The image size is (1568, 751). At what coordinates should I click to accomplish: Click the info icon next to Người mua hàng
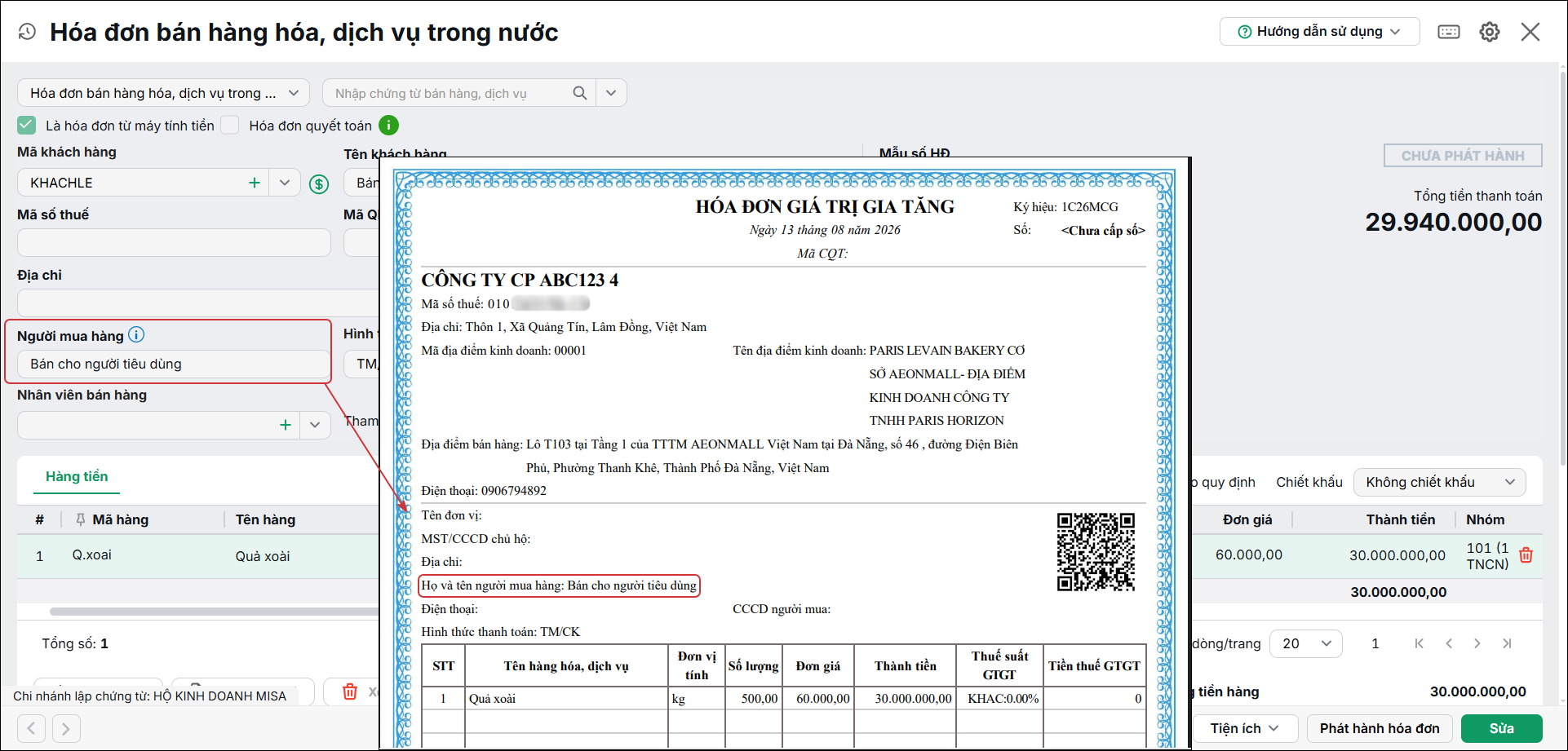[137, 334]
